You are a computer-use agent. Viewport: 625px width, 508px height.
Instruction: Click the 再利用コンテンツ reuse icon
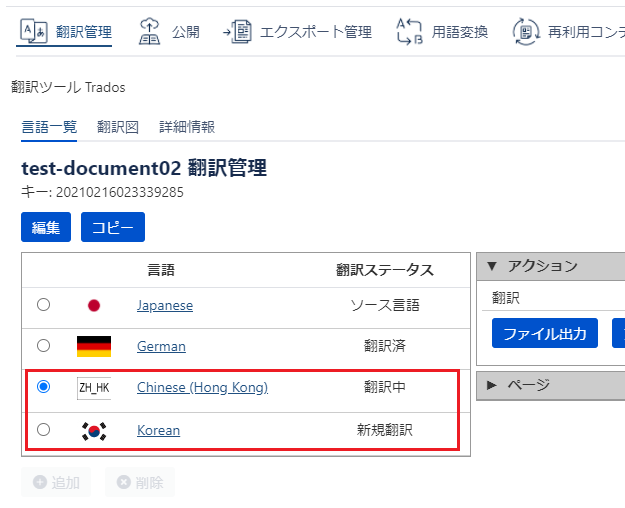point(526,31)
